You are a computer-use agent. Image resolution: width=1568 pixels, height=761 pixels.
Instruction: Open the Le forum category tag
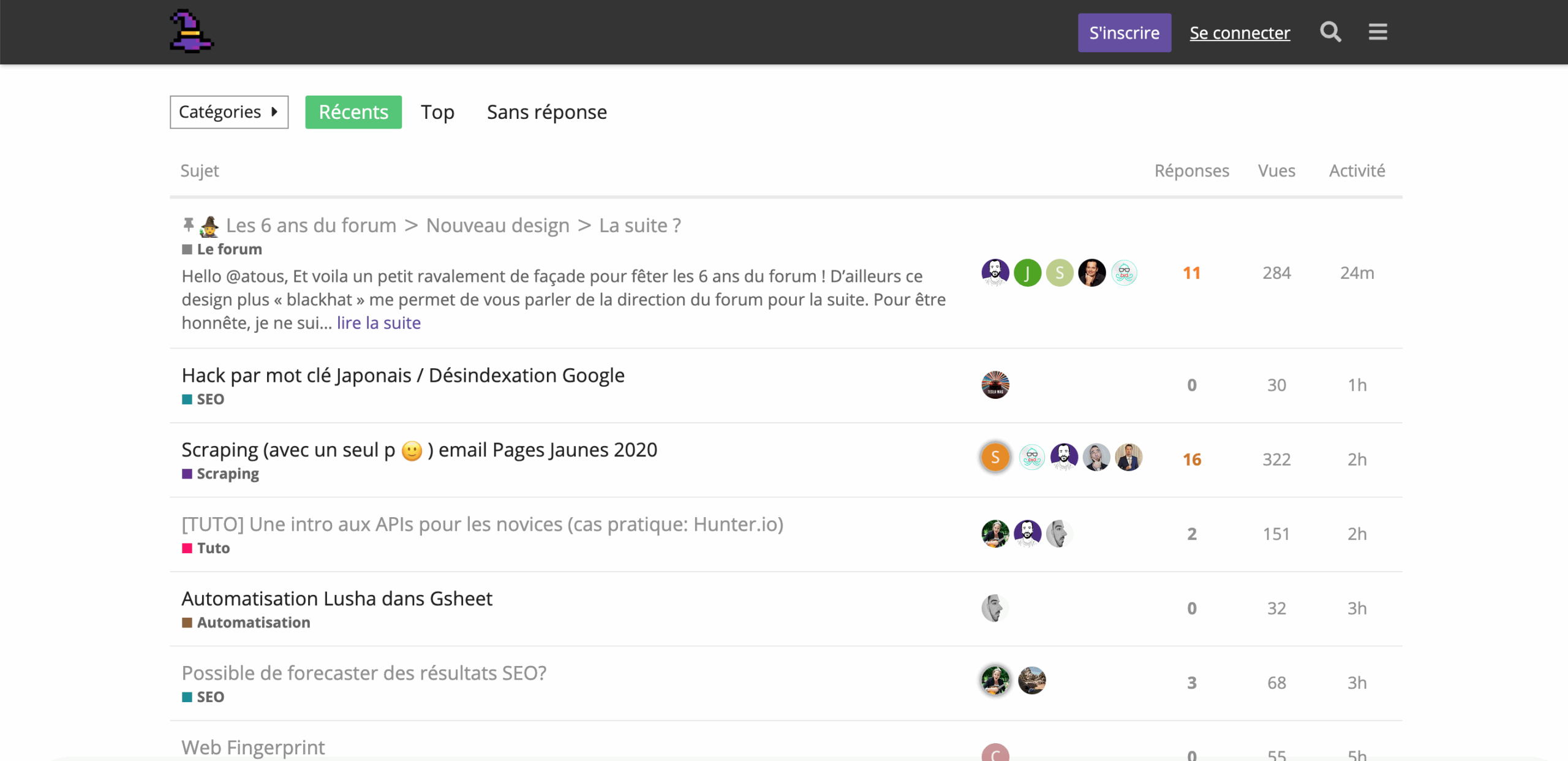(x=222, y=249)
